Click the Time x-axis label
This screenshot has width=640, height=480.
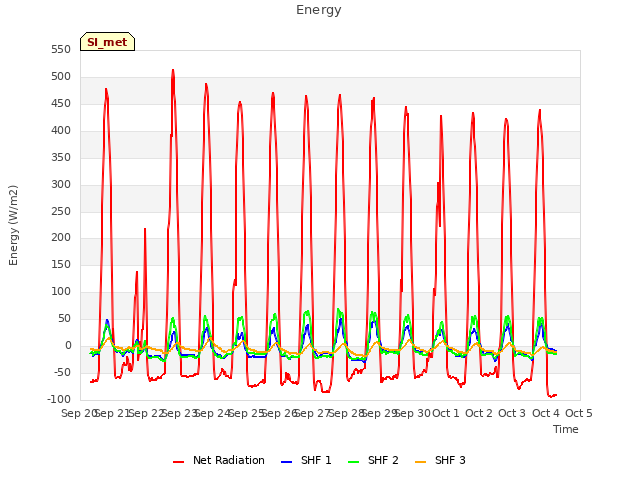(566, 429)
